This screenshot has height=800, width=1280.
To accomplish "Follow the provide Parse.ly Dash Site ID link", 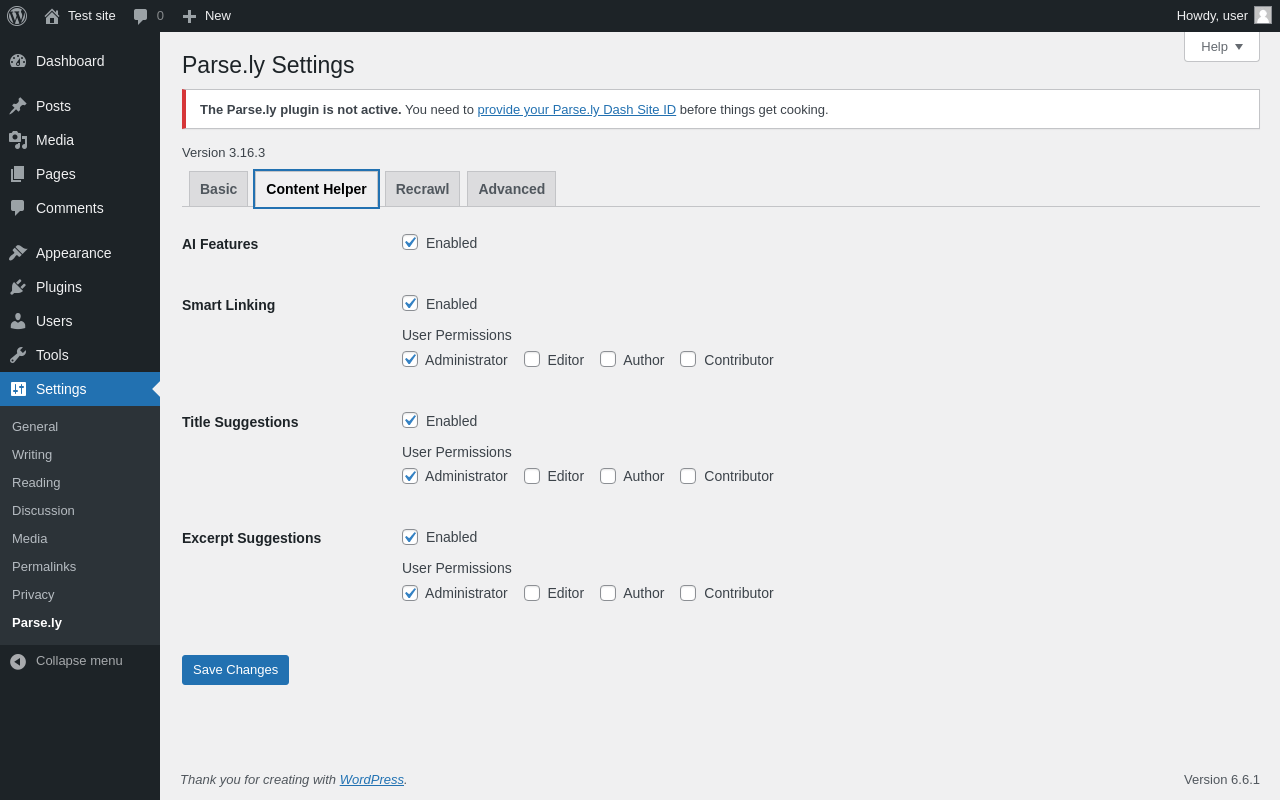I will click(x=576, y=110).
